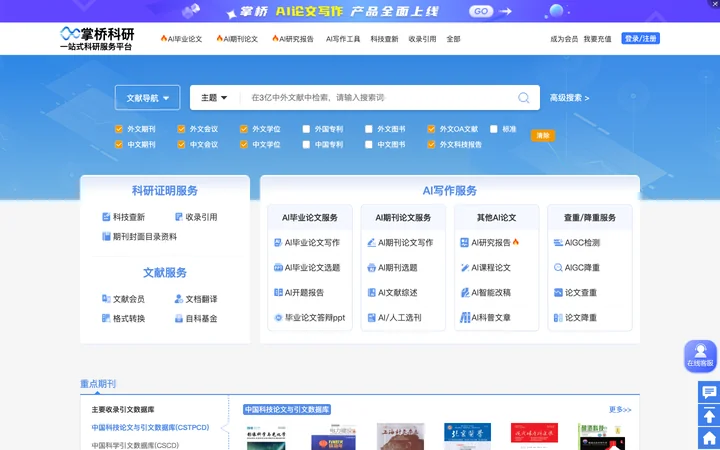The image size is (720, 450).
Task: Open 论文降重 service
Action: 575,317
